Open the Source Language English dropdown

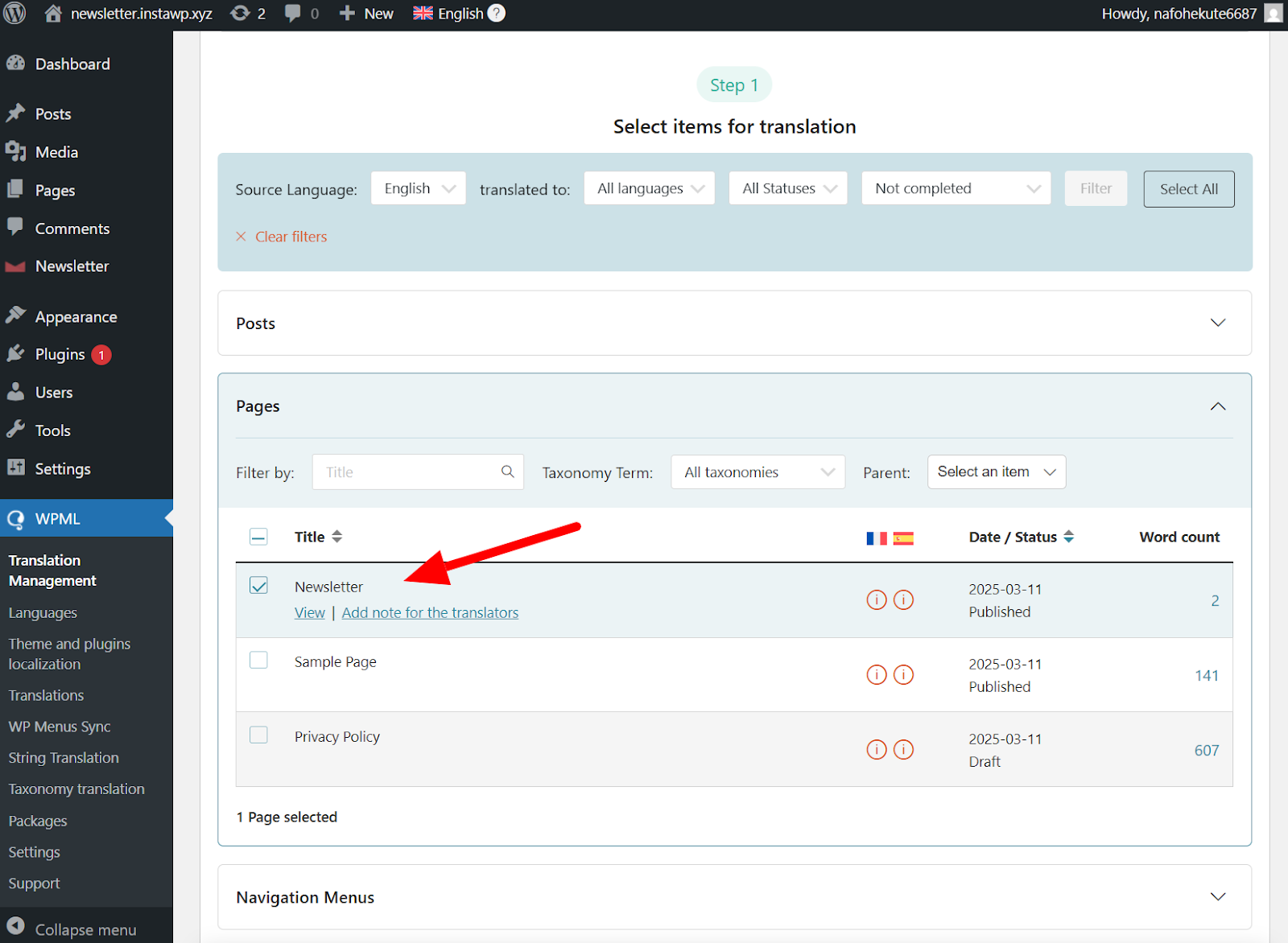point(419,188)
